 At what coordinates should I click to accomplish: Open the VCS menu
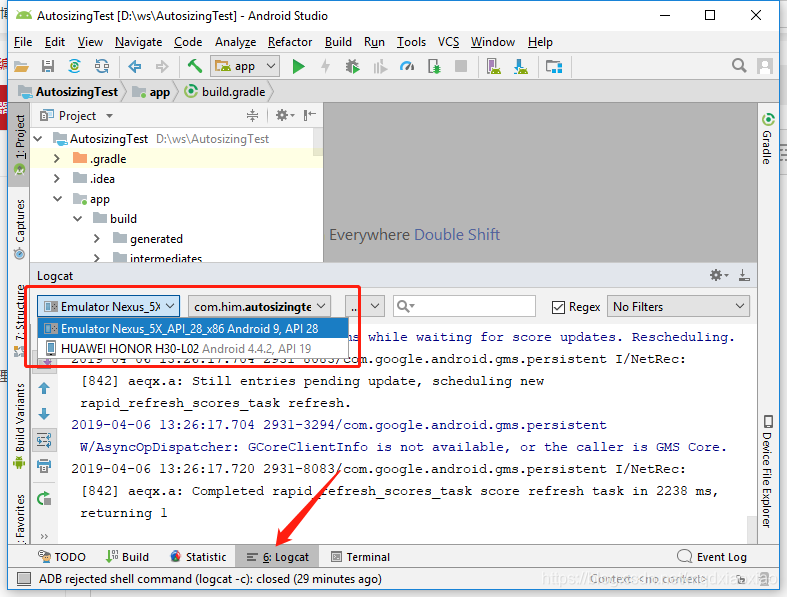click(x=448, y=42)
